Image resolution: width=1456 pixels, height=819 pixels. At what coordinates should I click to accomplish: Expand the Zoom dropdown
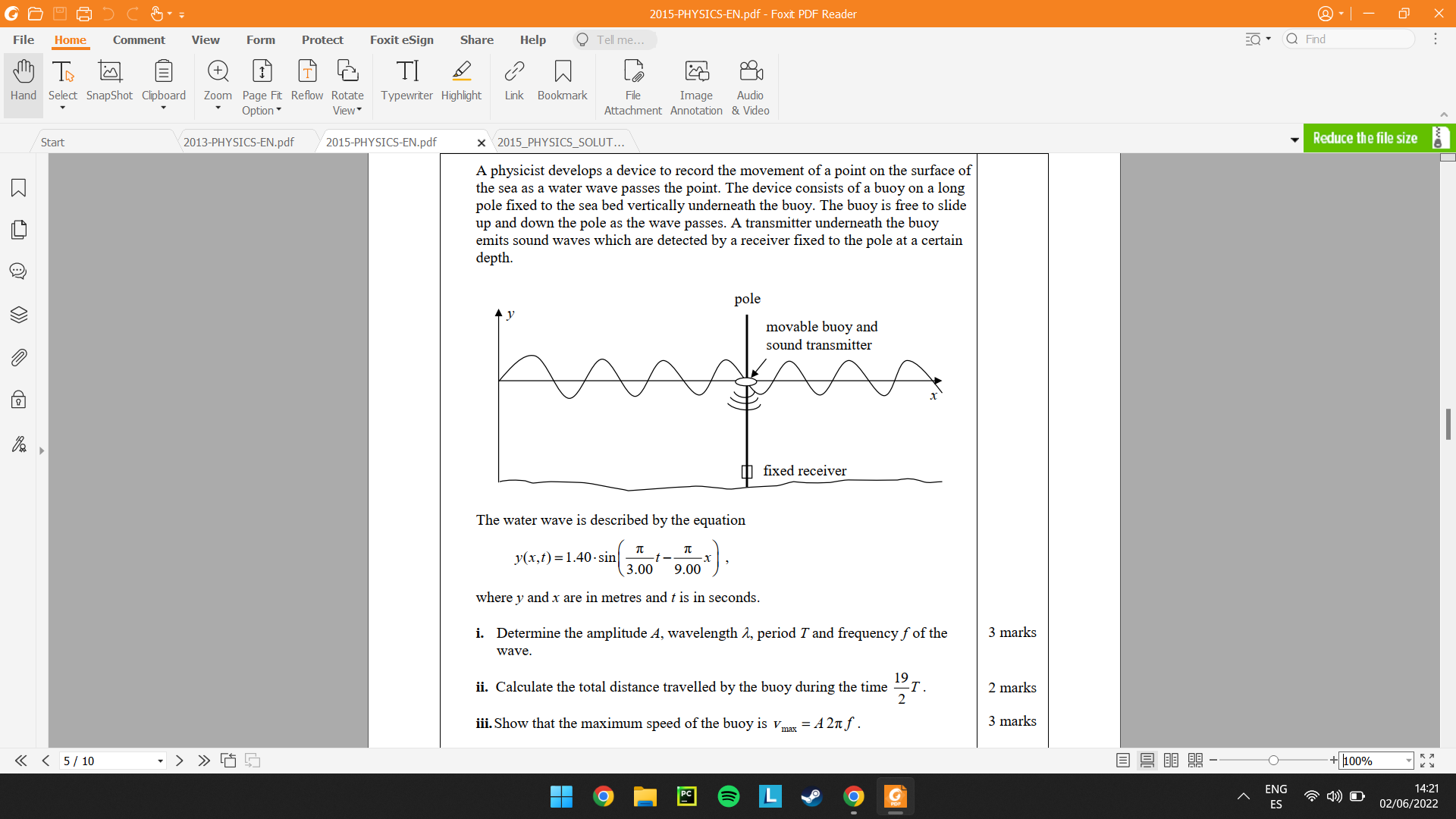pos(218,110)
